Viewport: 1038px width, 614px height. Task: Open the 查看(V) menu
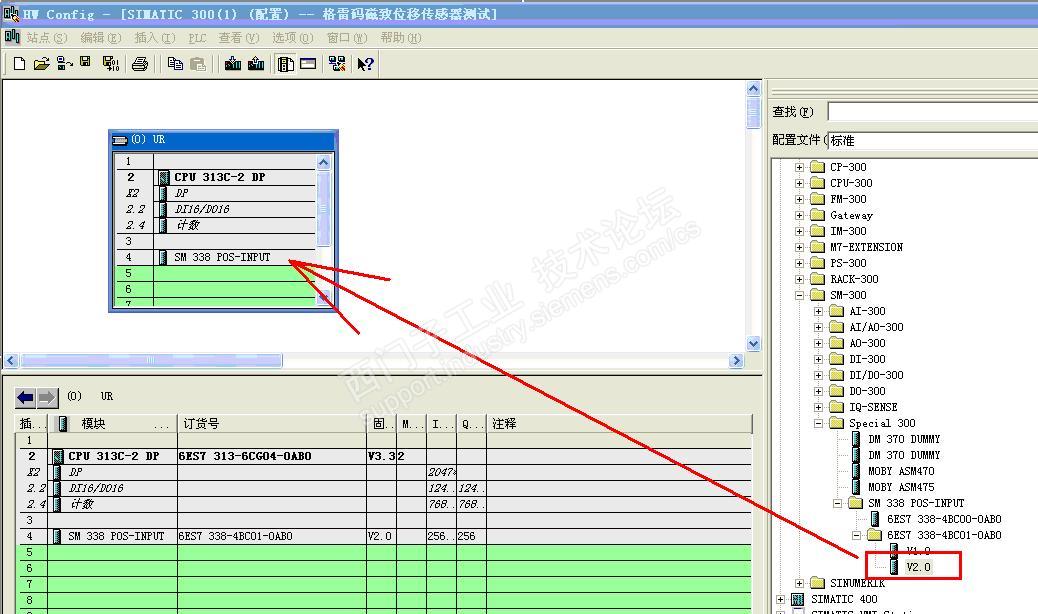239,38
